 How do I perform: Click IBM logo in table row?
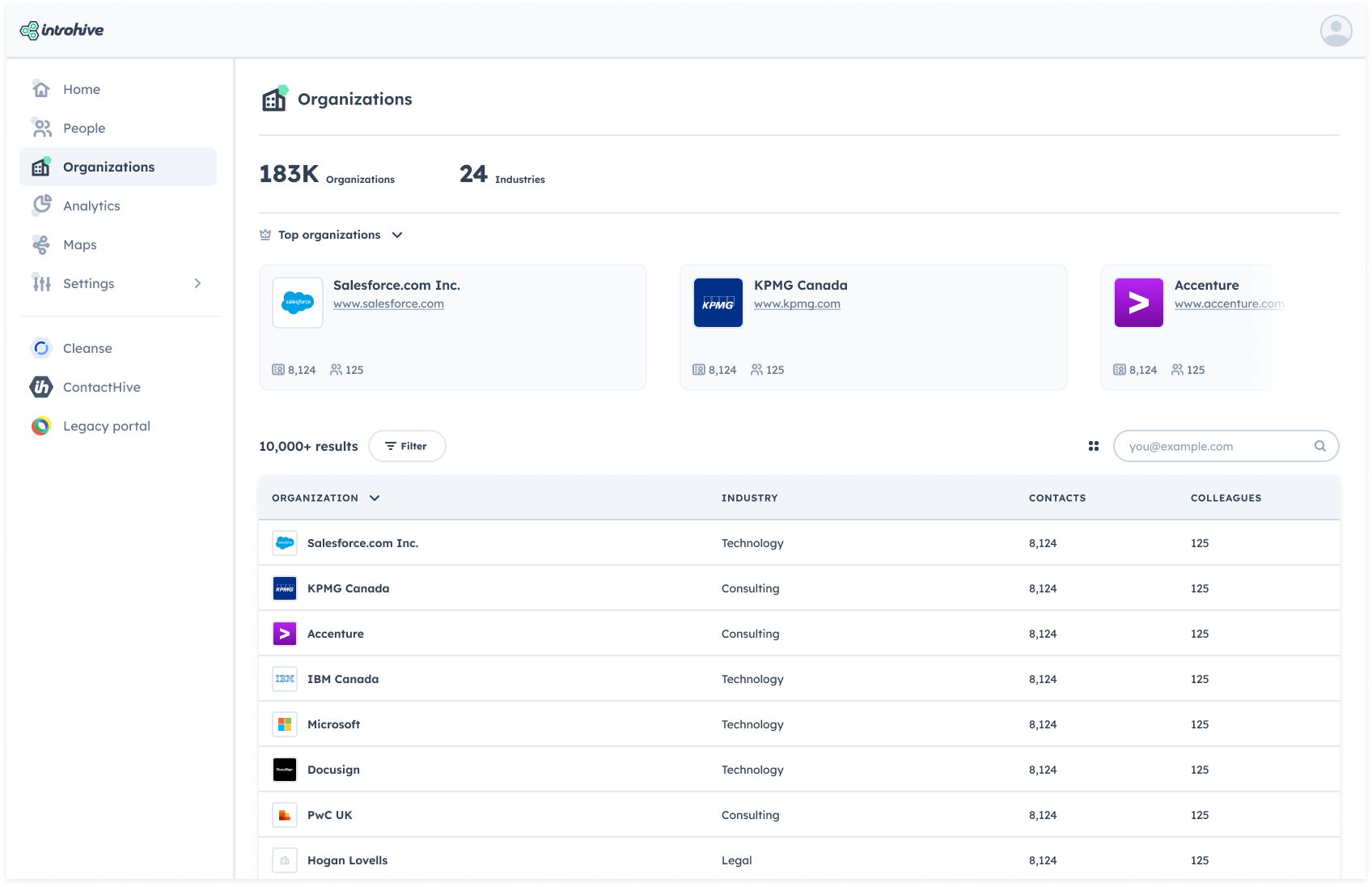point(285,679)
